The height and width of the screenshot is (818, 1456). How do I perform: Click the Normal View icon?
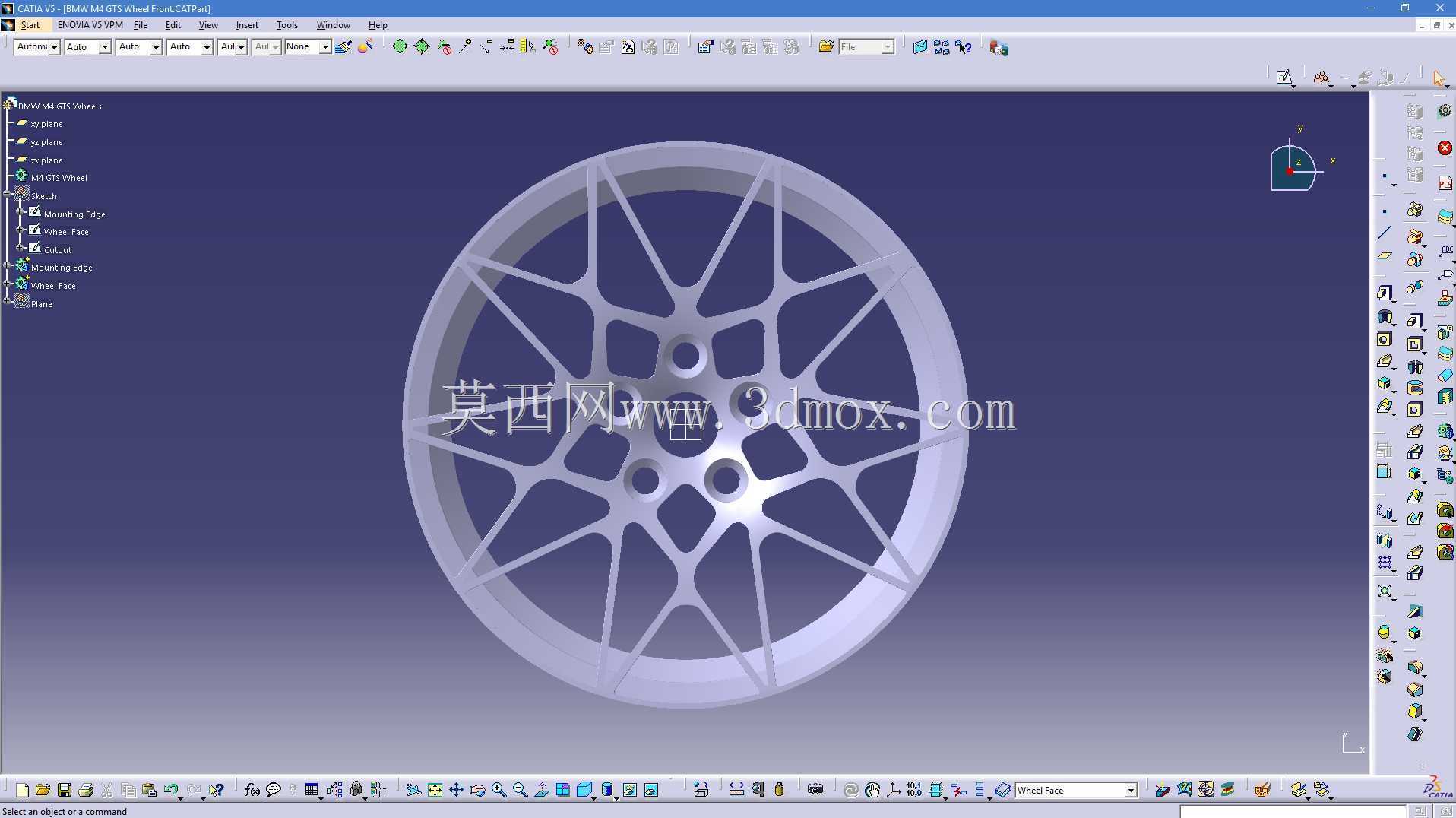[x=541, y=790]
